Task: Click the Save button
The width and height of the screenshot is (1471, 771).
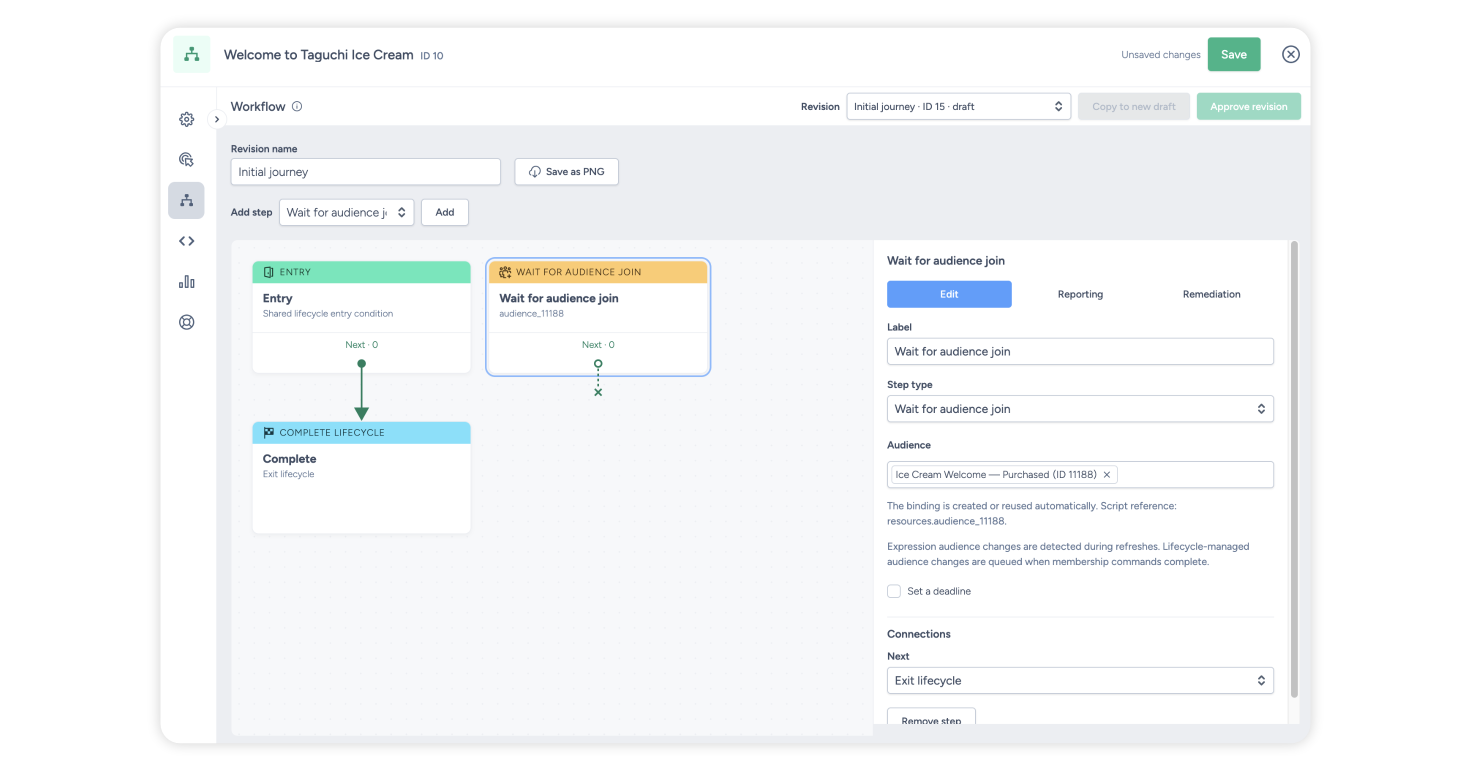Action: [x=1234, y=54]
